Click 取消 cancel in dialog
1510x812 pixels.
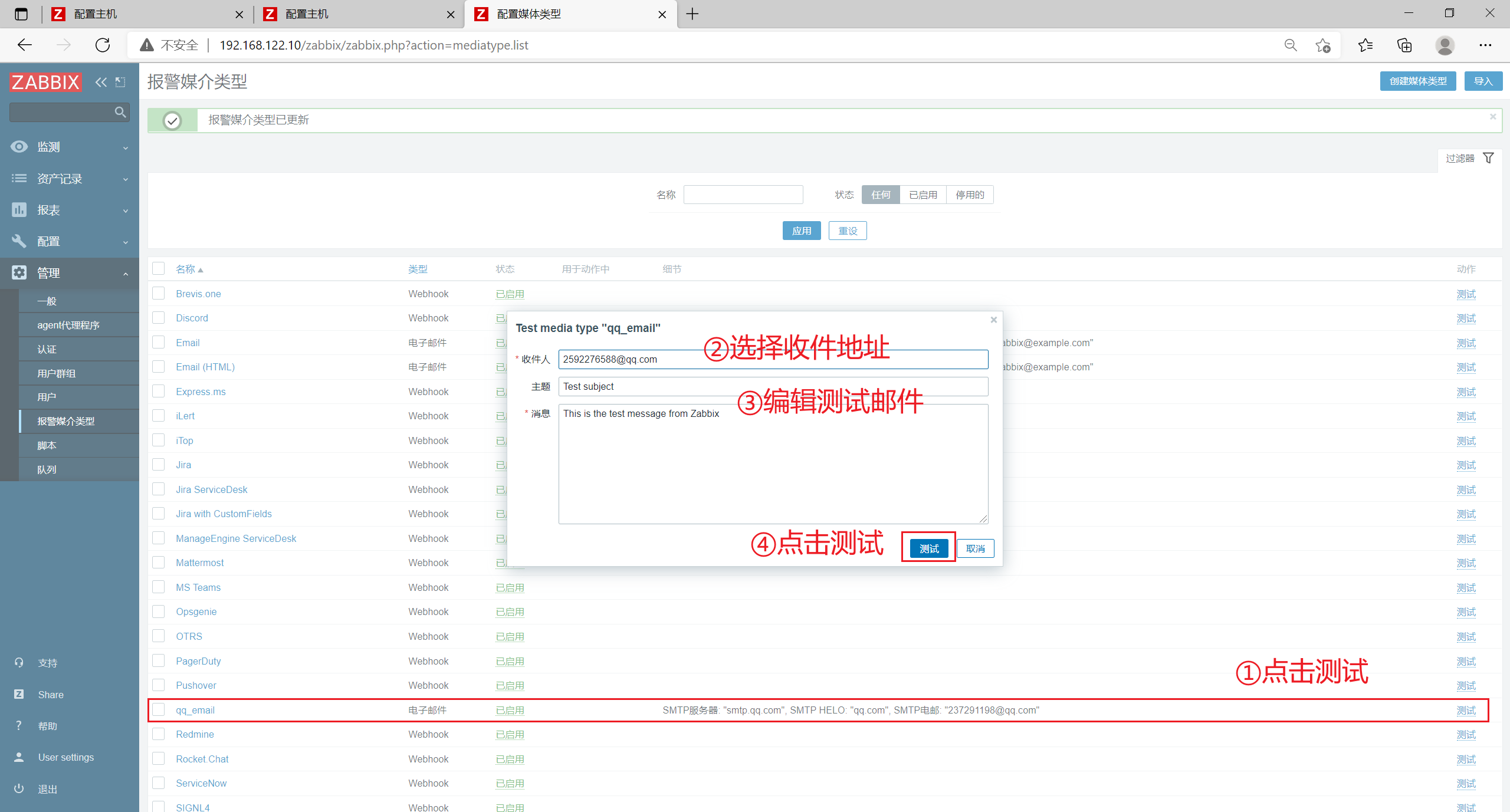976,548
